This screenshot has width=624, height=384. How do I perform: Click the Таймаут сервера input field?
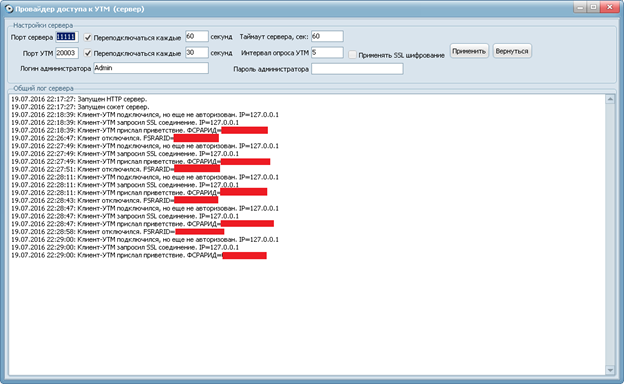pyautogui.click(x=327, y=36)
